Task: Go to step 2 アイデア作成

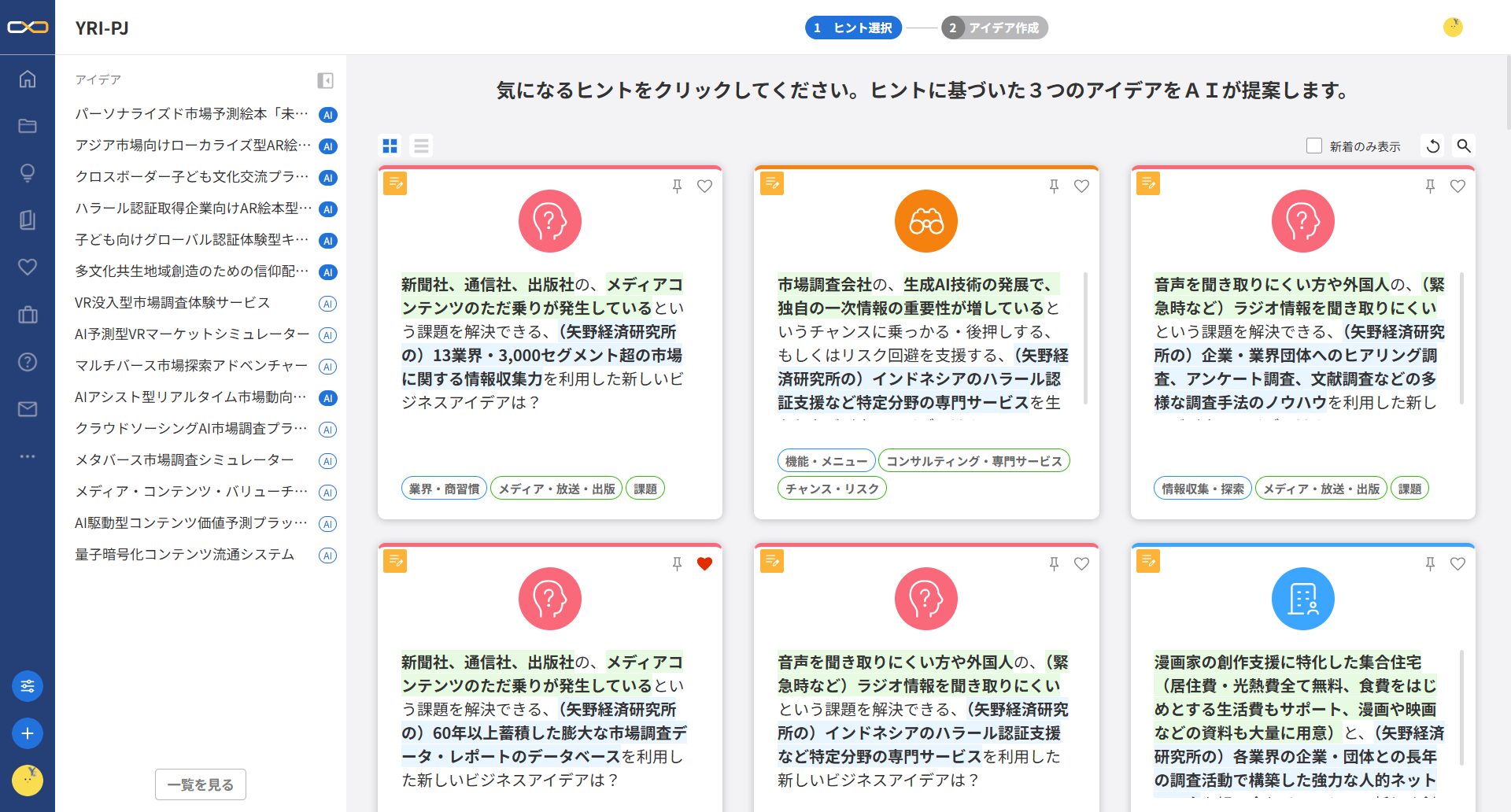Action: pos(995,28)
